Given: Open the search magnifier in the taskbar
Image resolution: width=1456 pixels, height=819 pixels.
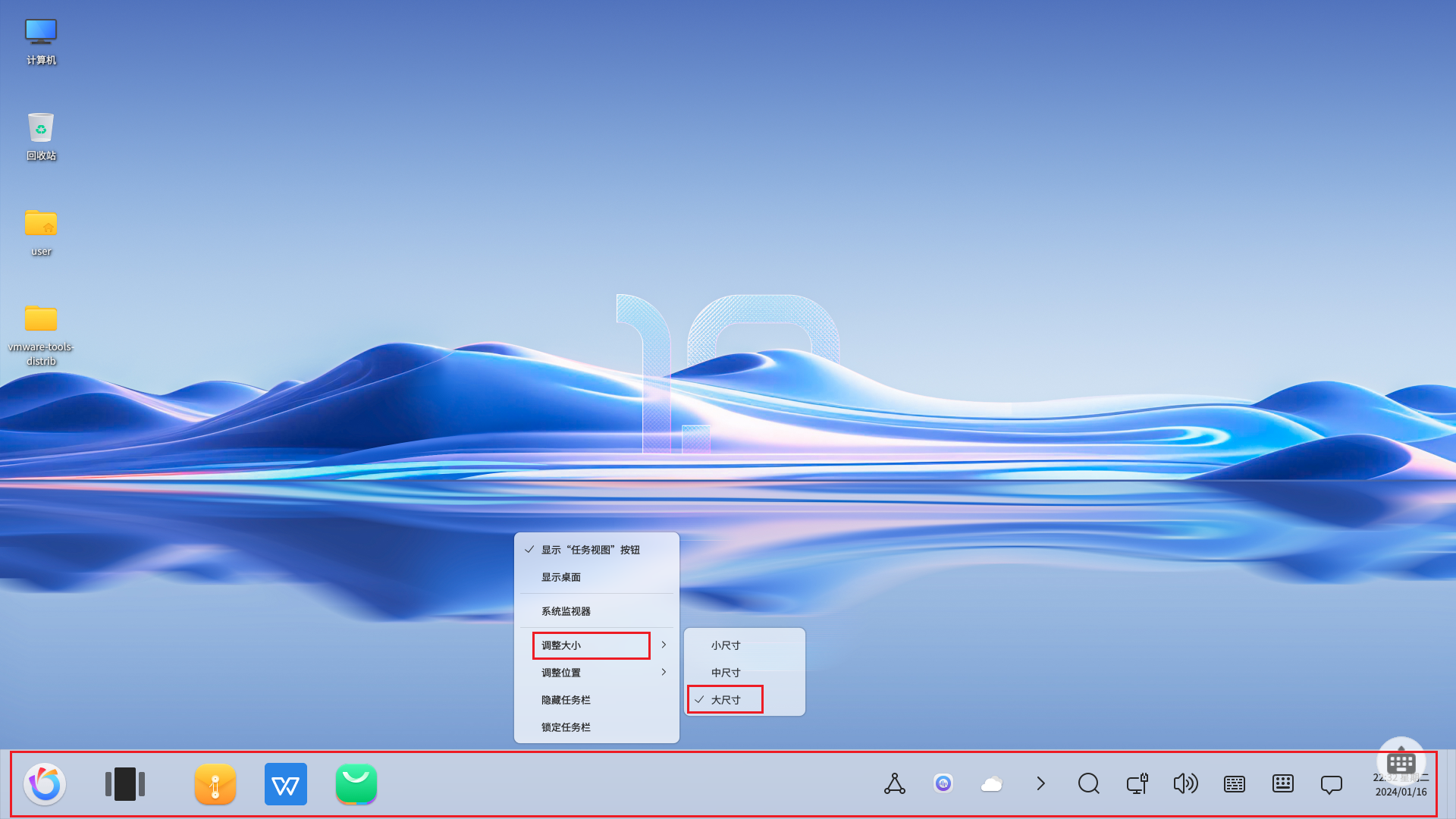Looking at the screenshot, I should click(x=1089, y=783).
